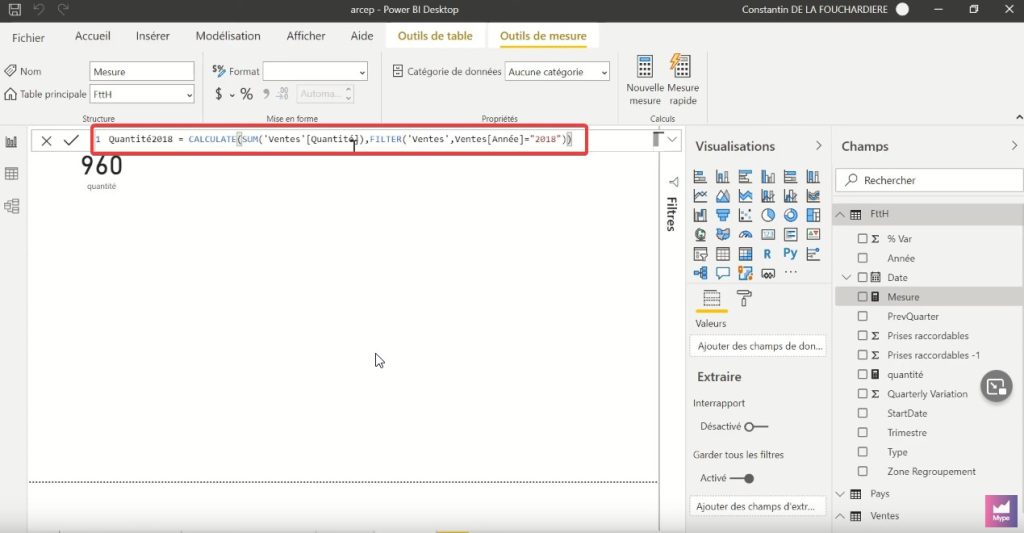Switch to Model view in left sidebar

click(x=11, y=206)
